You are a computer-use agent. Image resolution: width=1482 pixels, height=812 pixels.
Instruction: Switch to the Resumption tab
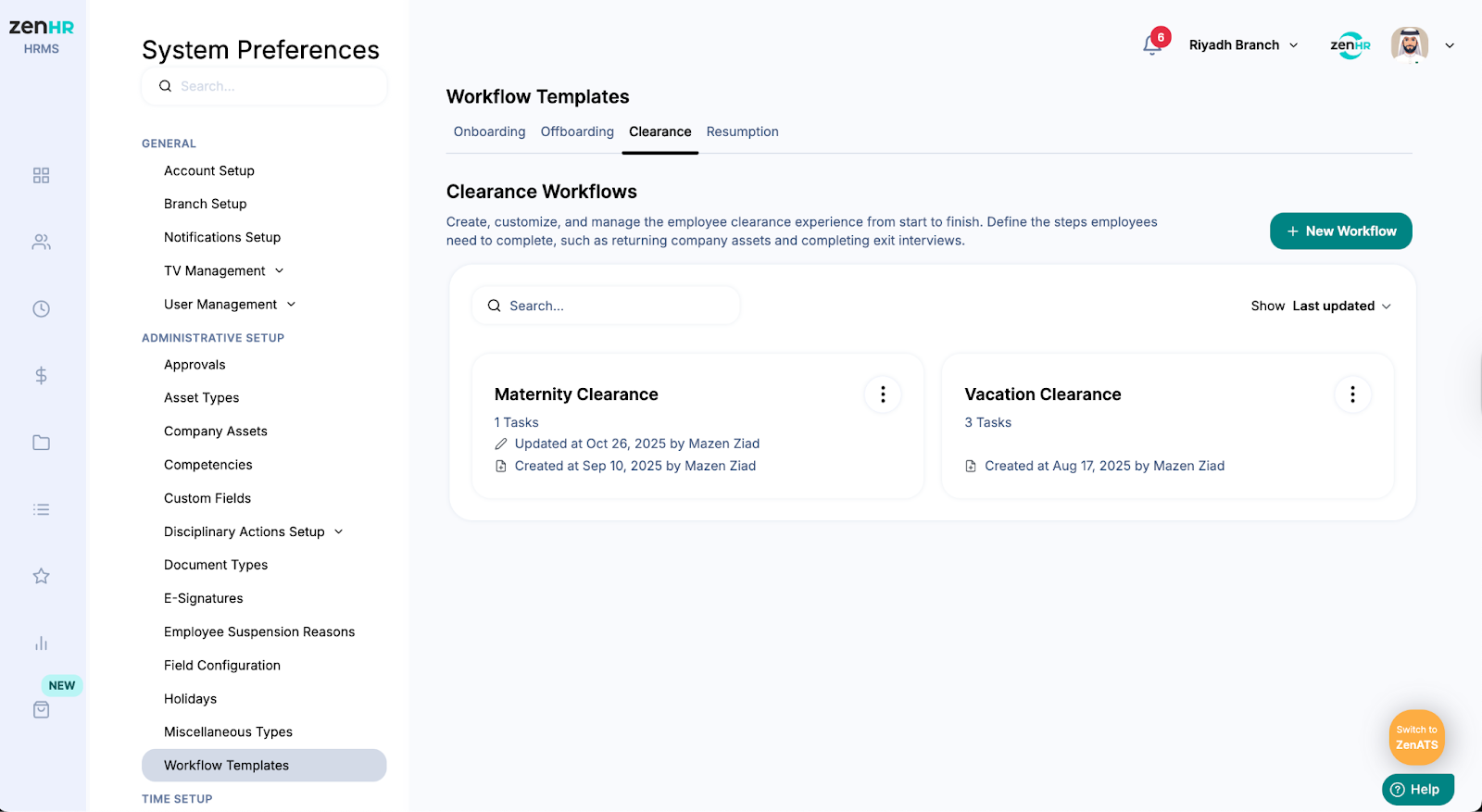coord(742,131)
